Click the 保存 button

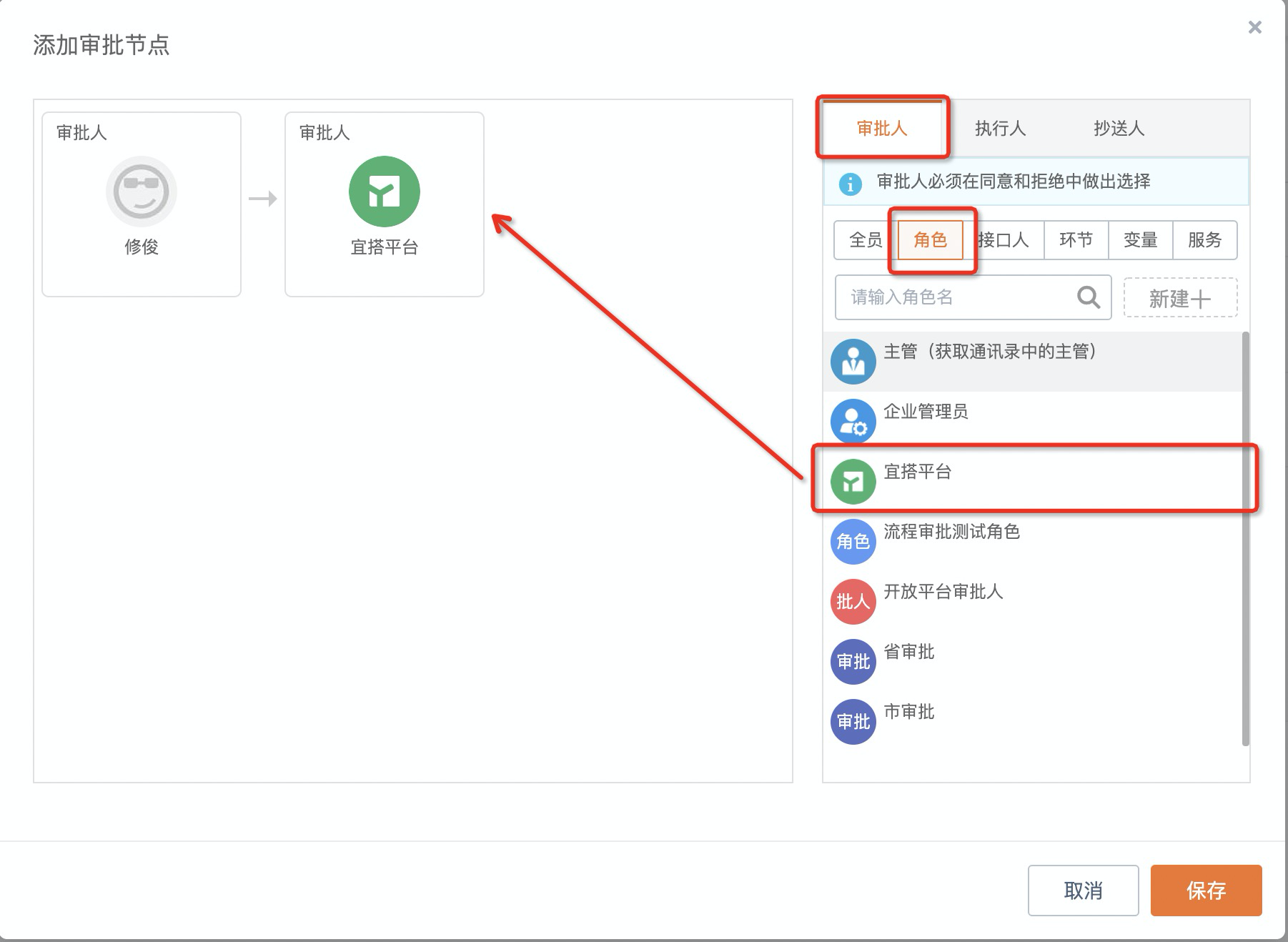1207,891
